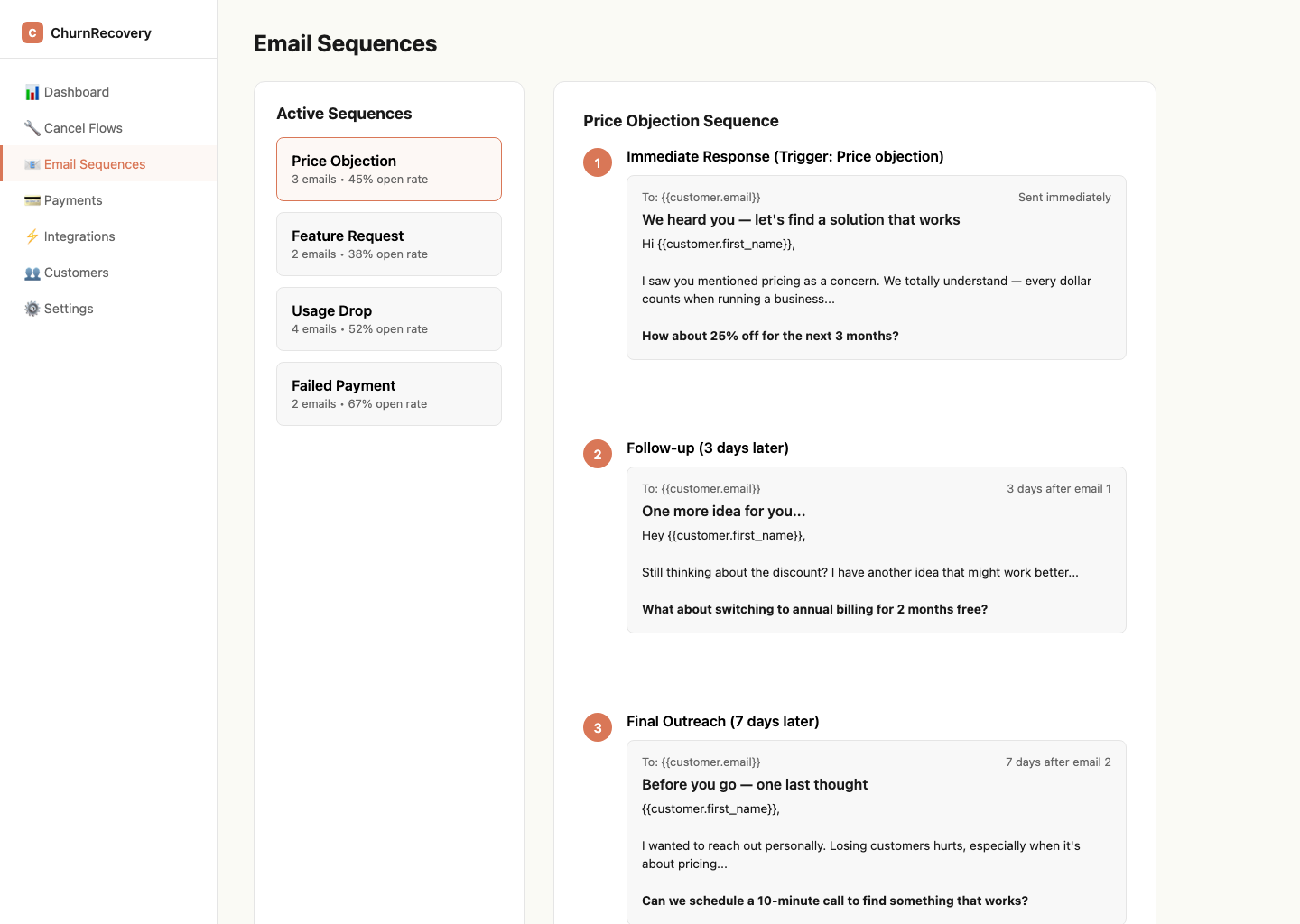This screenshot has width=1300, height=924.
Task: Click step 1 numbered circle marker
Action: tap(598, 163)
